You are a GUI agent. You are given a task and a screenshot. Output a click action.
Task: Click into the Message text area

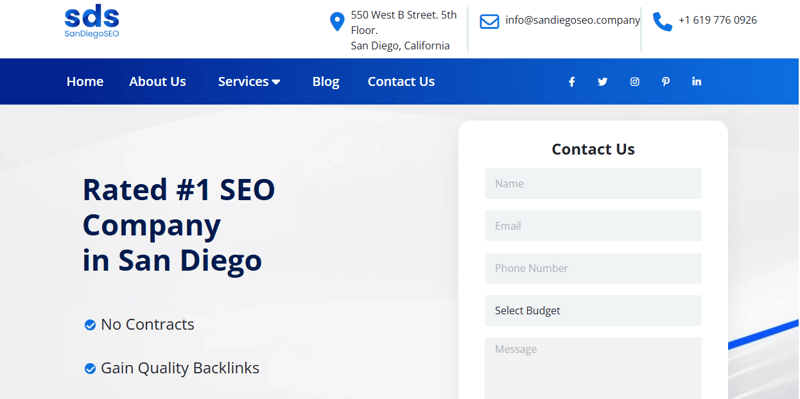[x=593, y=368]
